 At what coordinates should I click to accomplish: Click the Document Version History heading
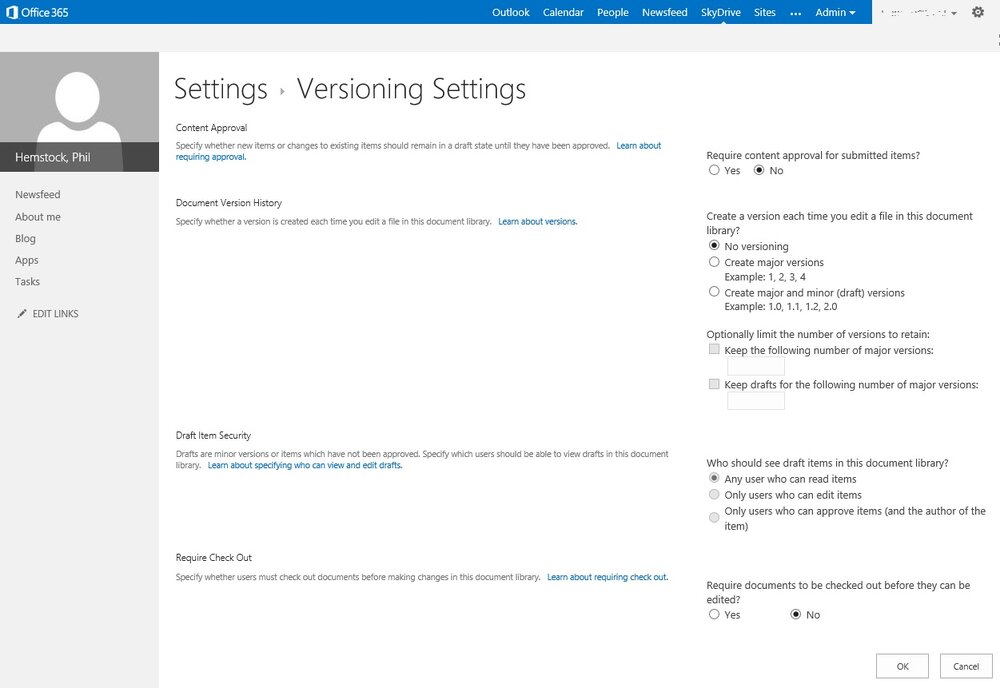228,203
